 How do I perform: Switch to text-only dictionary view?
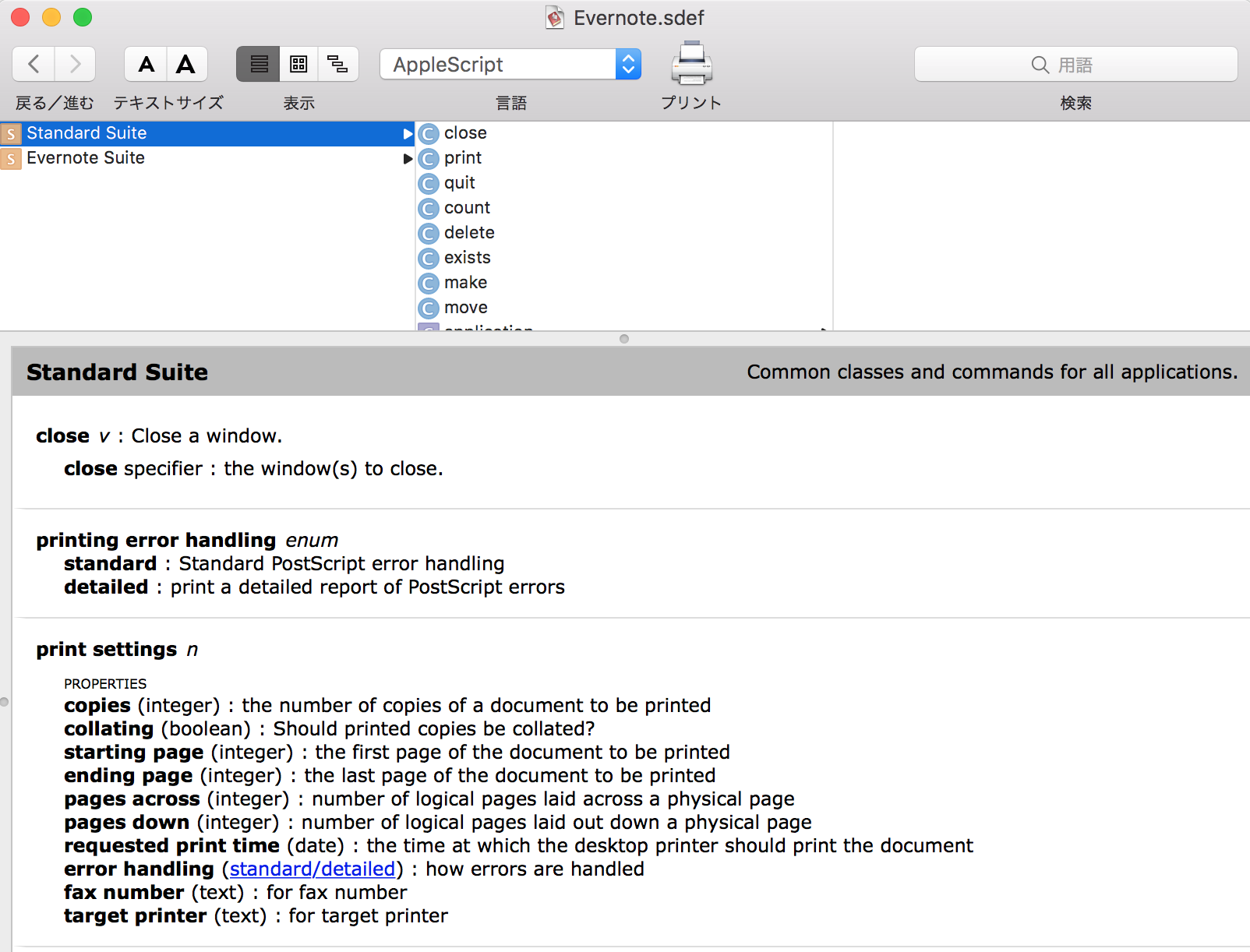coord(258,64)
